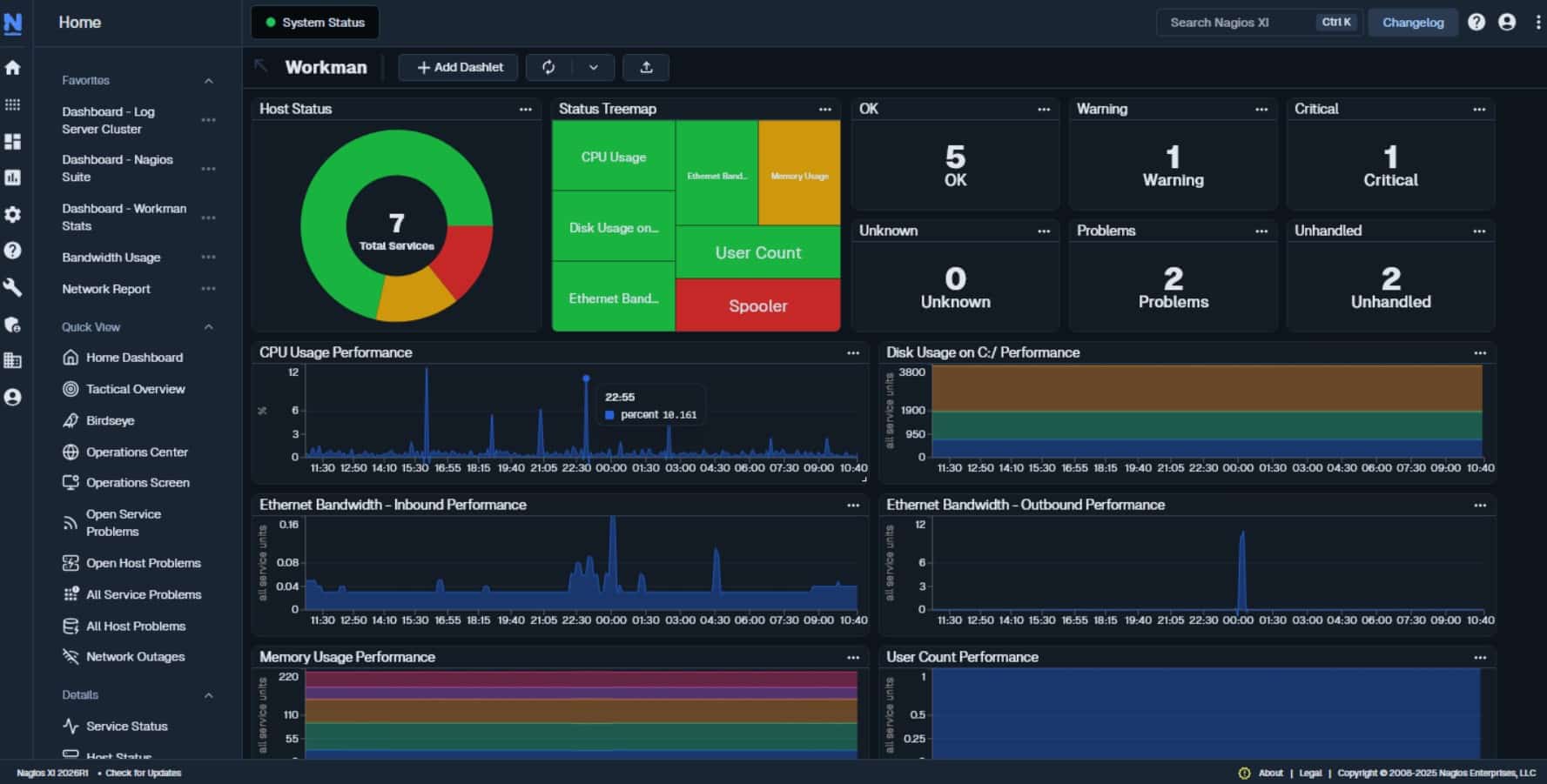Open the user account icon top right
Screen dimensions: 1547x784
click(1506, 23)
